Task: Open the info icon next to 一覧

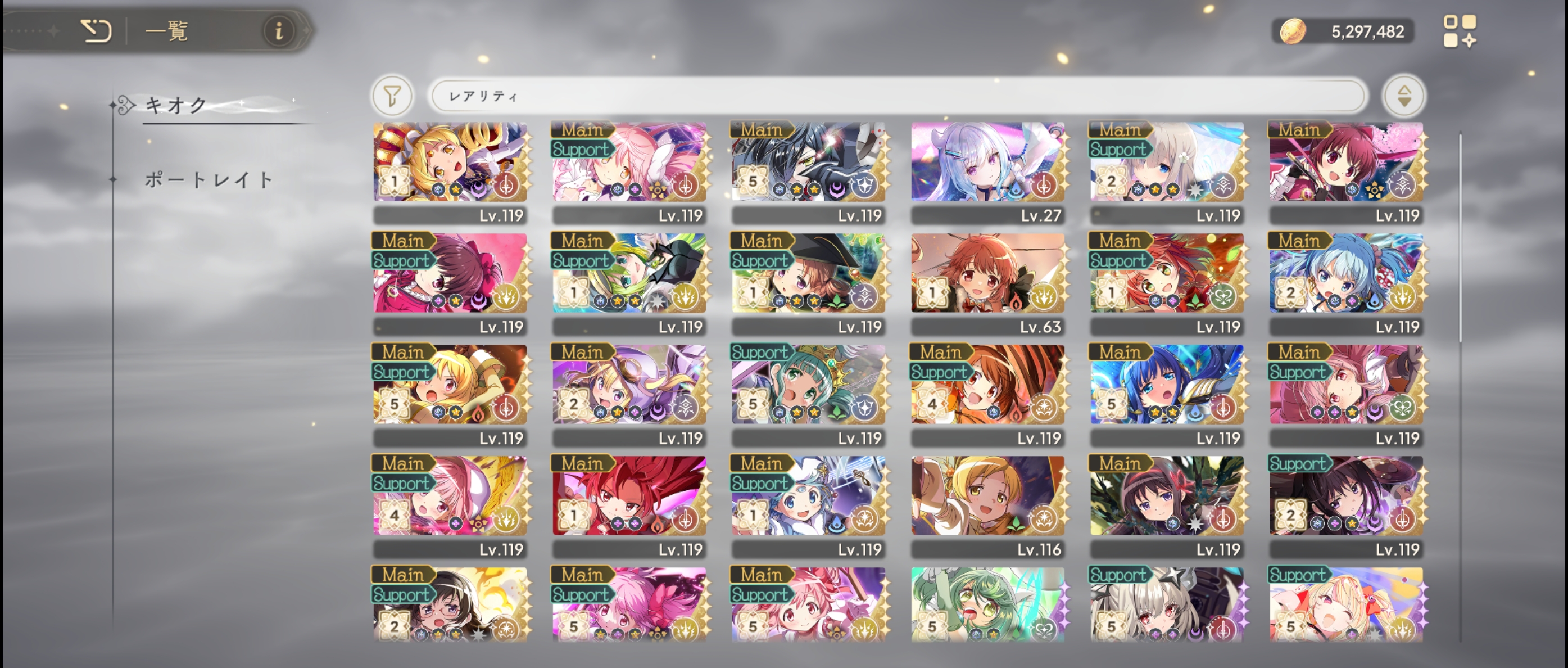Action: point(279,30)
